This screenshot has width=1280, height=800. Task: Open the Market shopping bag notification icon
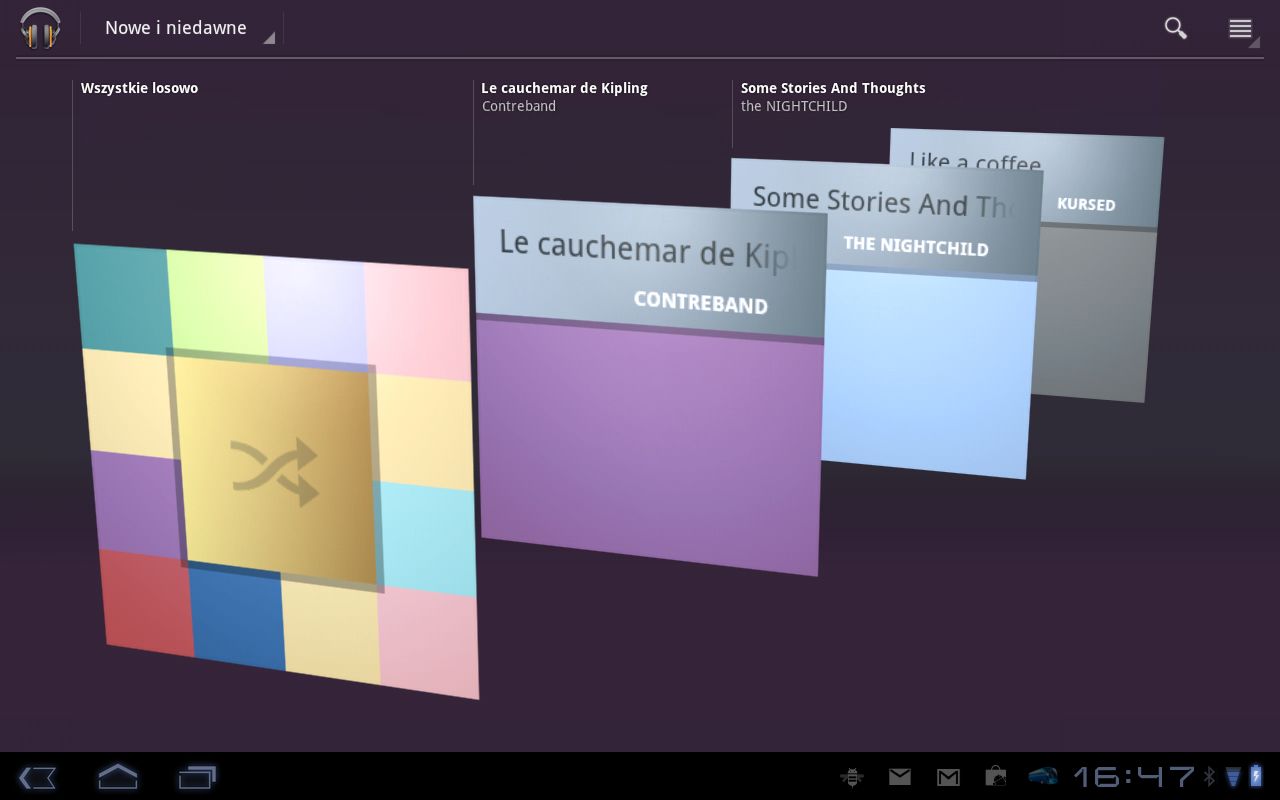(995, 776)
